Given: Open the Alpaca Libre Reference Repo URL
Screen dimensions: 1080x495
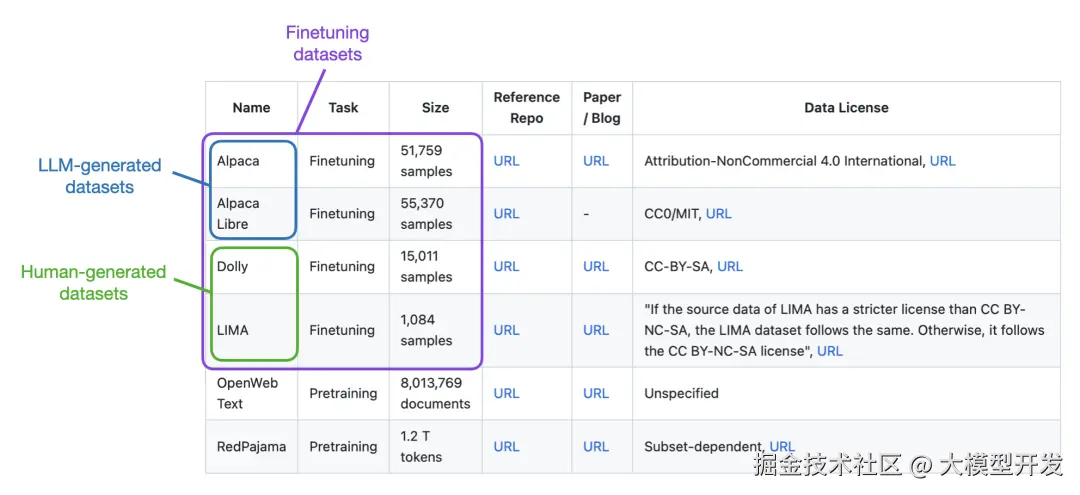Looking at the screenshot, I should (x=506, y=214).
